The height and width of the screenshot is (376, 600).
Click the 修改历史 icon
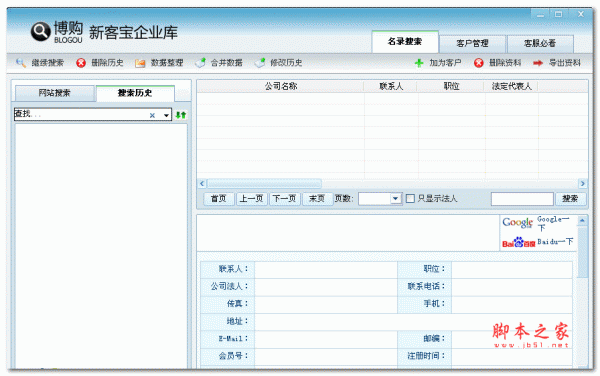point(260,63)
